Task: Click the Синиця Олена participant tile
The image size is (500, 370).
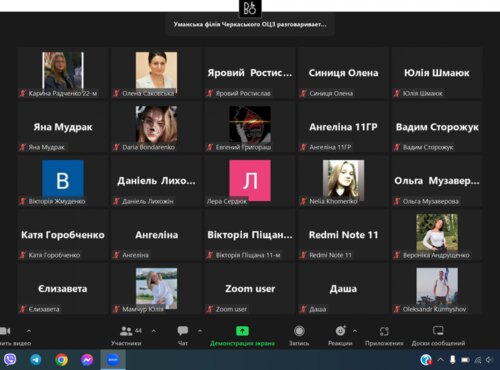Action: [343, 73]
